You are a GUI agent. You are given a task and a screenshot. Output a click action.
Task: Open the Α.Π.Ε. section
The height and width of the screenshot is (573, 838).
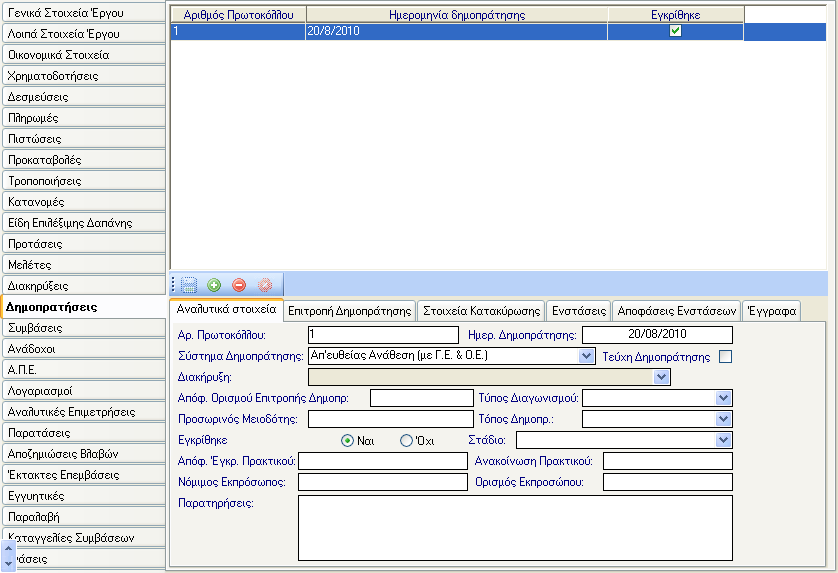point(84,370)
